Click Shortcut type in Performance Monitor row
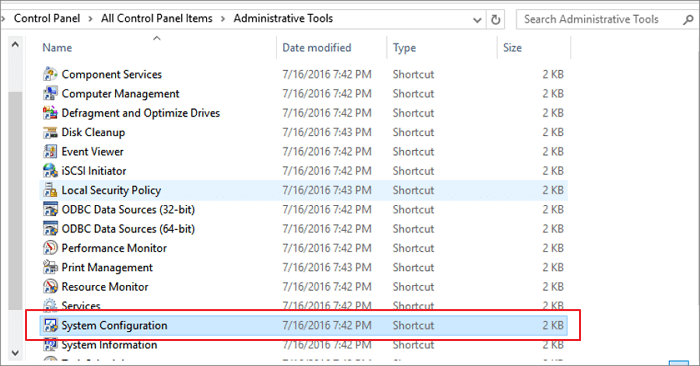 (413, 248)
